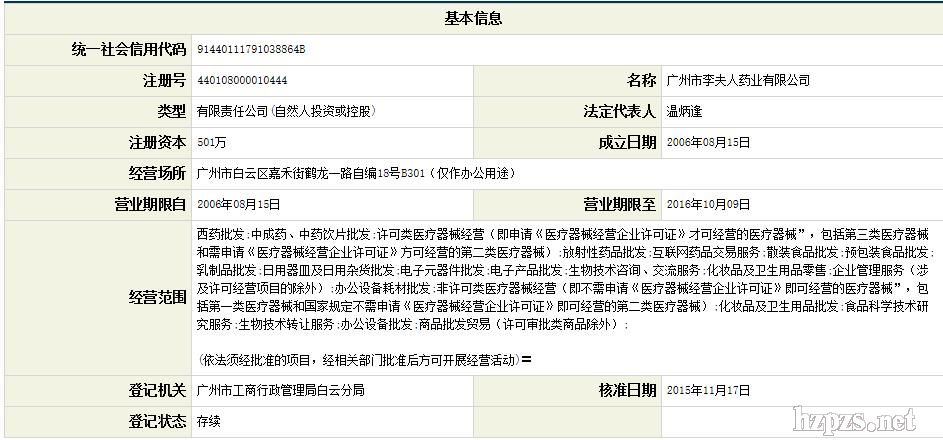943x440 pixels.
Task: Select the 经营场所 address in 白云区
Action: pyautogui.click(x=356, y=173)
